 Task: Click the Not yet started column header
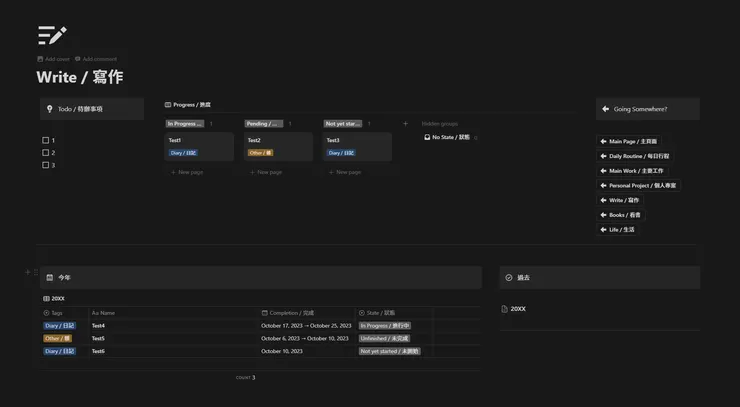[343, 124]
